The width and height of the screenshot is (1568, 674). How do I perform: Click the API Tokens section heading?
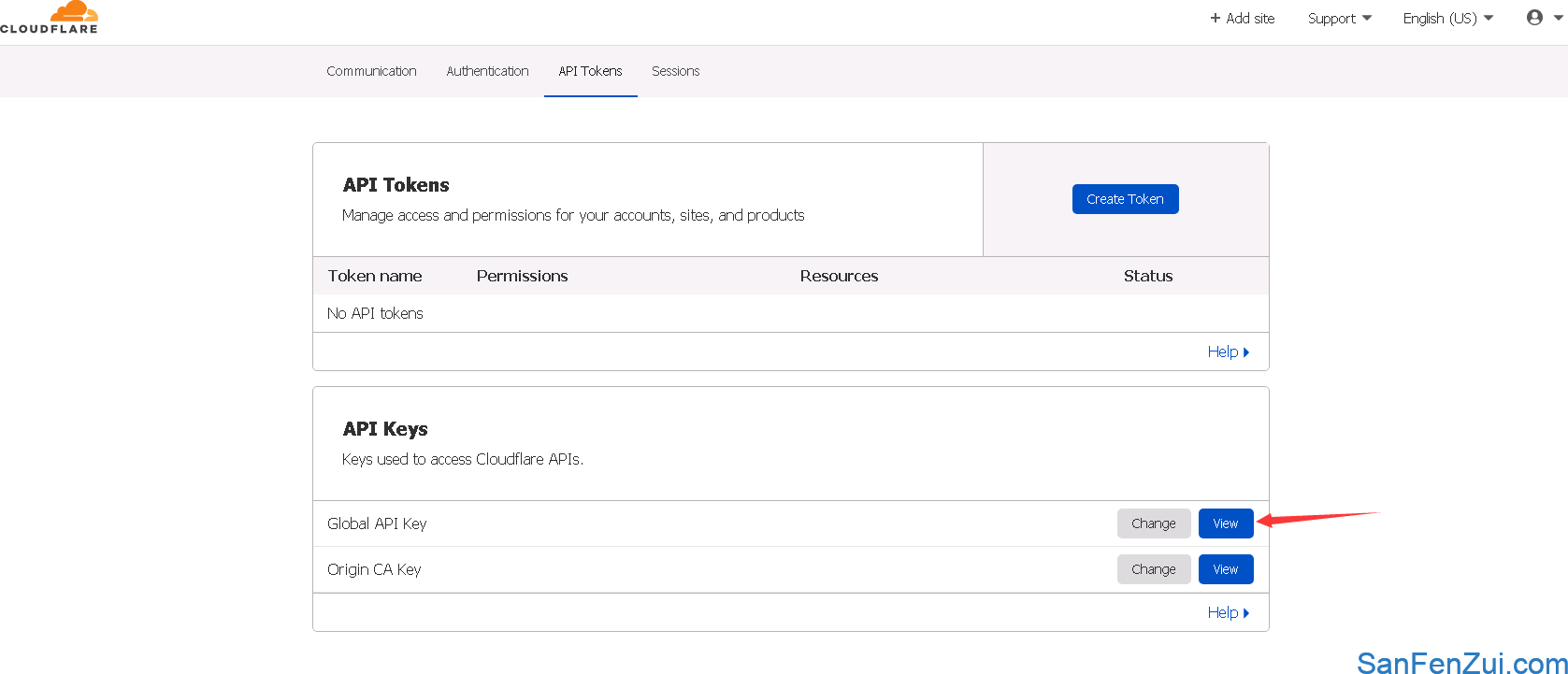pyautogui.click(x=396, y=185)
